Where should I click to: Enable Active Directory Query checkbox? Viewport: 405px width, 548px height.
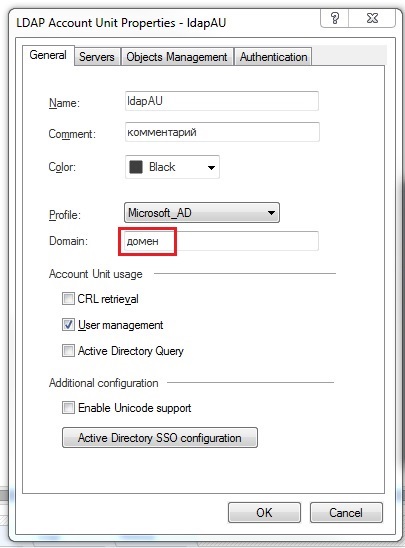(68, 351)
